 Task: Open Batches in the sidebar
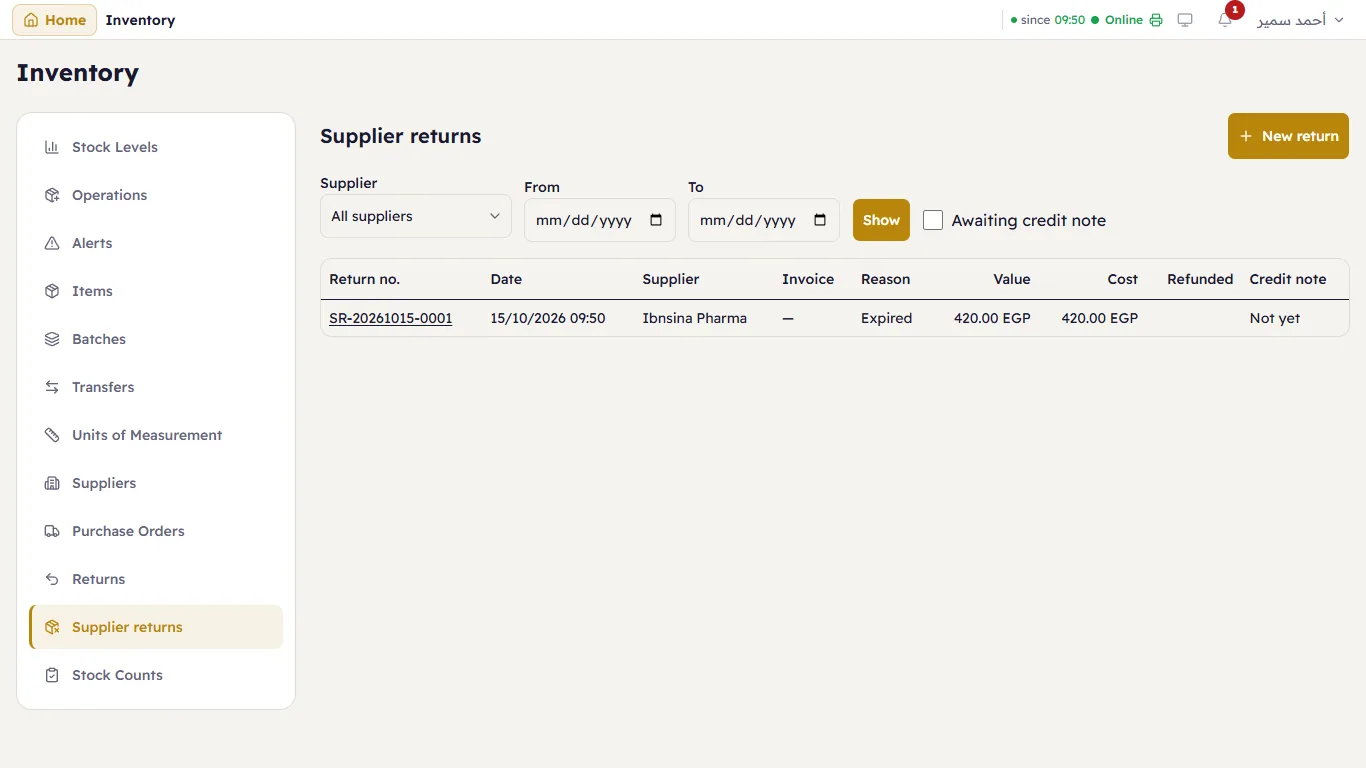tap(156, 339)
